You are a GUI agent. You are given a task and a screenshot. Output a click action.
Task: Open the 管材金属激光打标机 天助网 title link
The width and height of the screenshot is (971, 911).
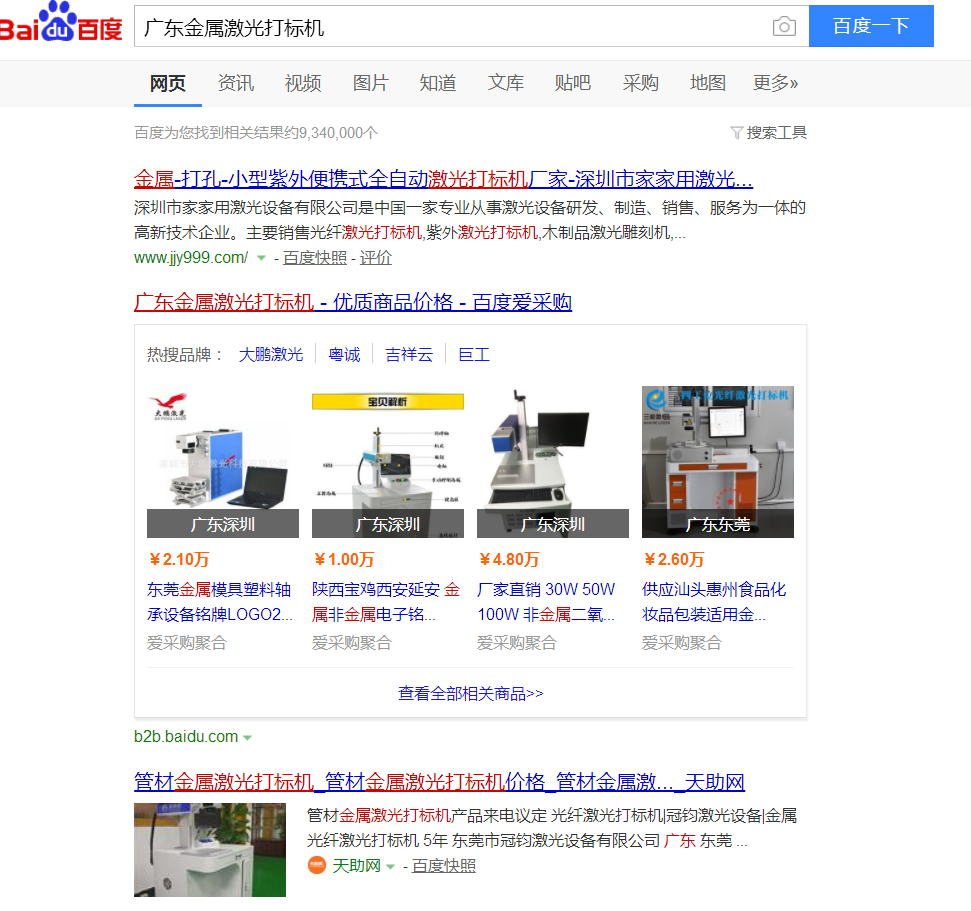(440, 782)
